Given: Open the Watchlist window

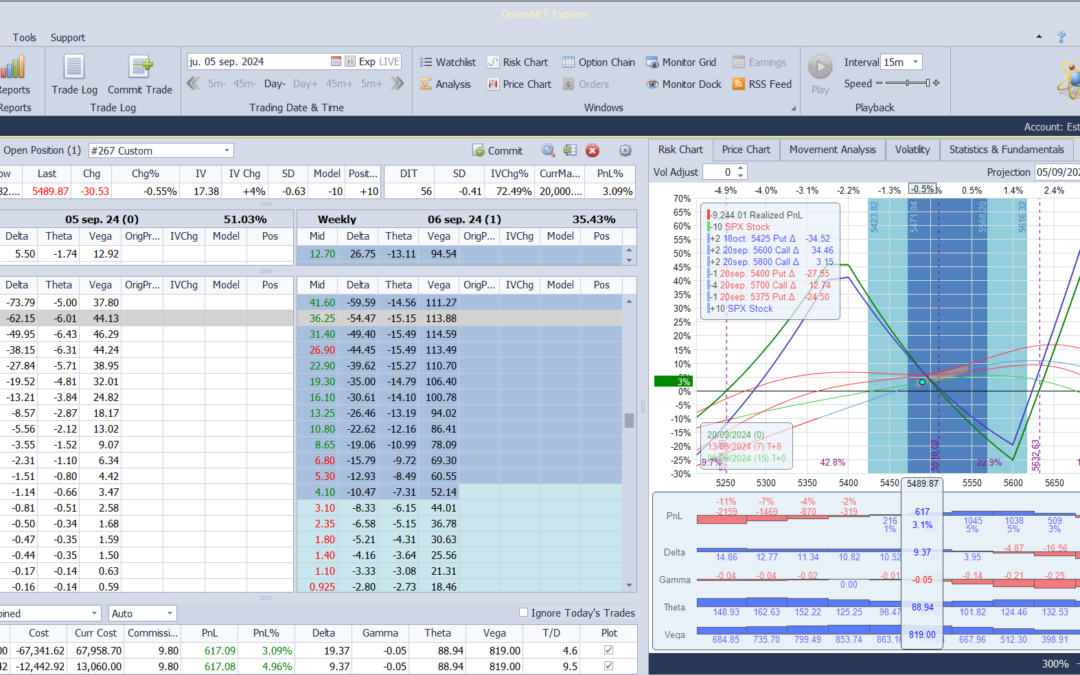Looking at the screenshot, I should coord(448,62).
